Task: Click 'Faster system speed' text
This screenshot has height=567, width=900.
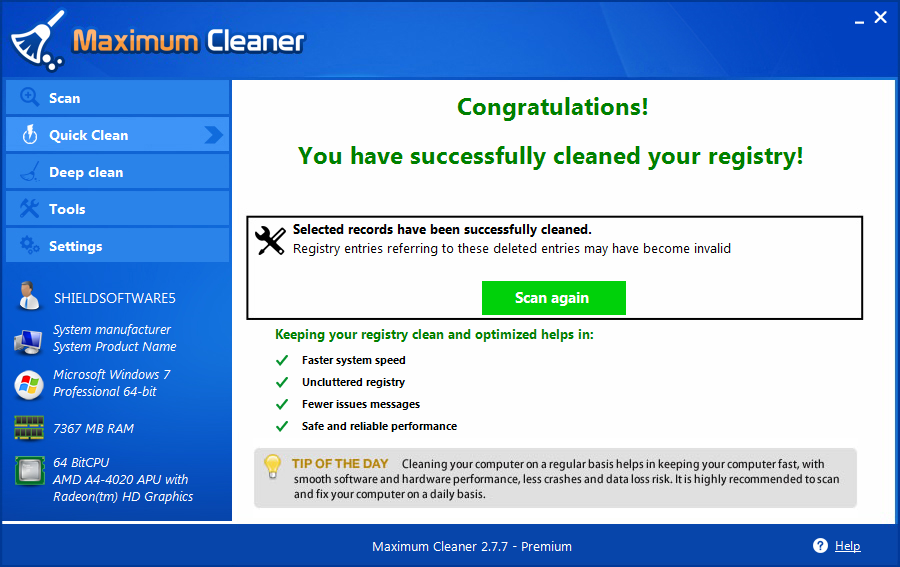Action: click(354, 360)
